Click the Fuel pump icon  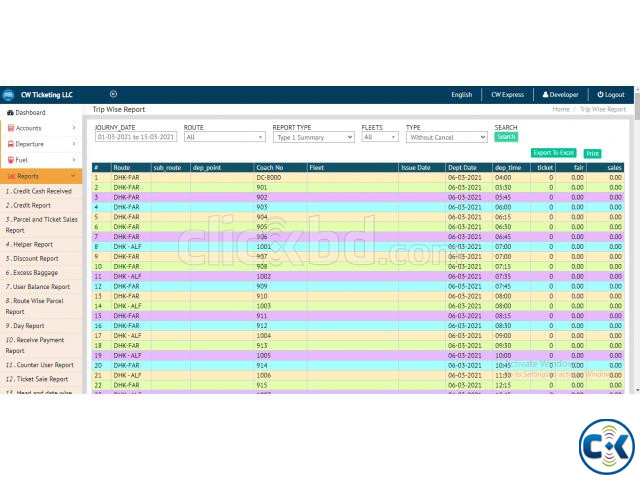tap(11, 160)
